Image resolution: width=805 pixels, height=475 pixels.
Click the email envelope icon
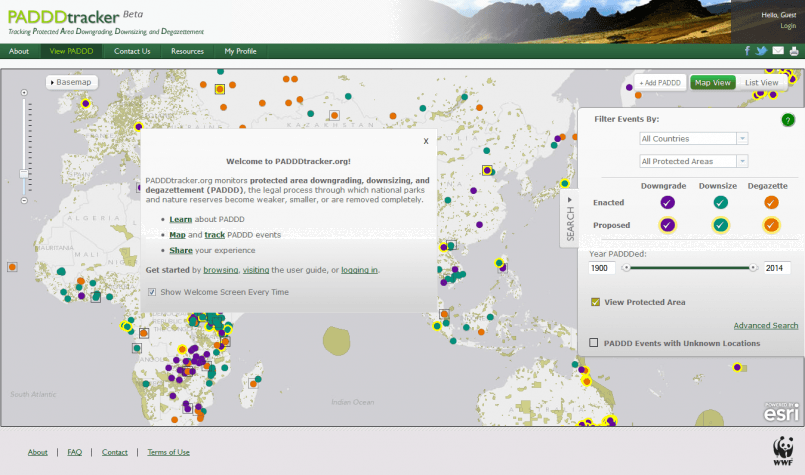[x=777, y=51]
